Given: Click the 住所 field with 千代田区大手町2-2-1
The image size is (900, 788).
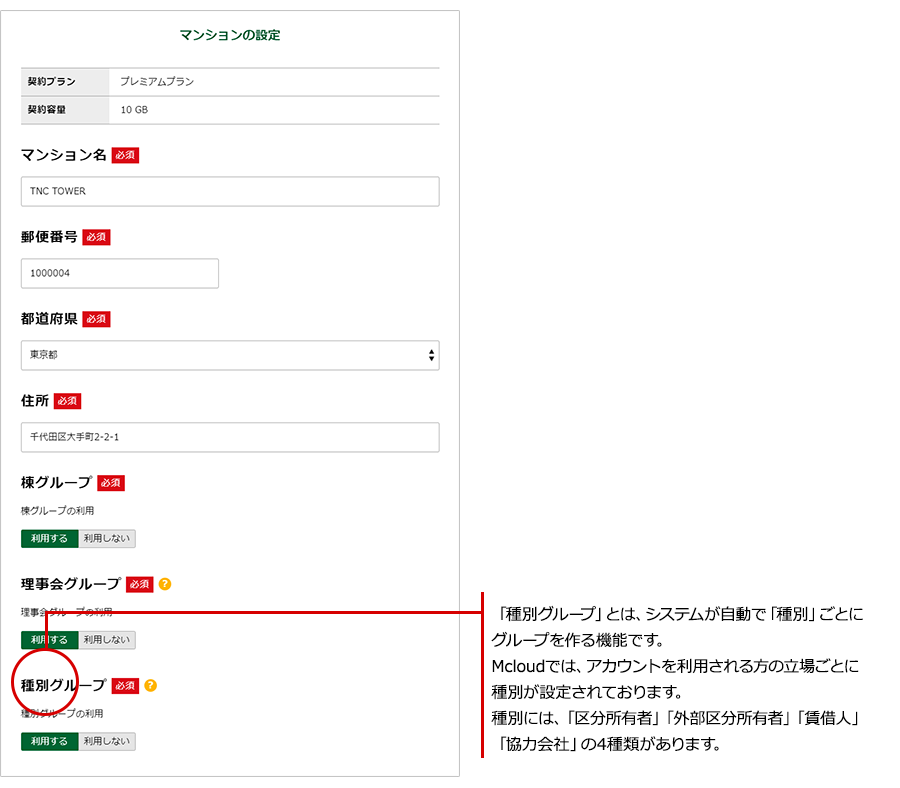Looking at the screenshot, I should 229,437.
